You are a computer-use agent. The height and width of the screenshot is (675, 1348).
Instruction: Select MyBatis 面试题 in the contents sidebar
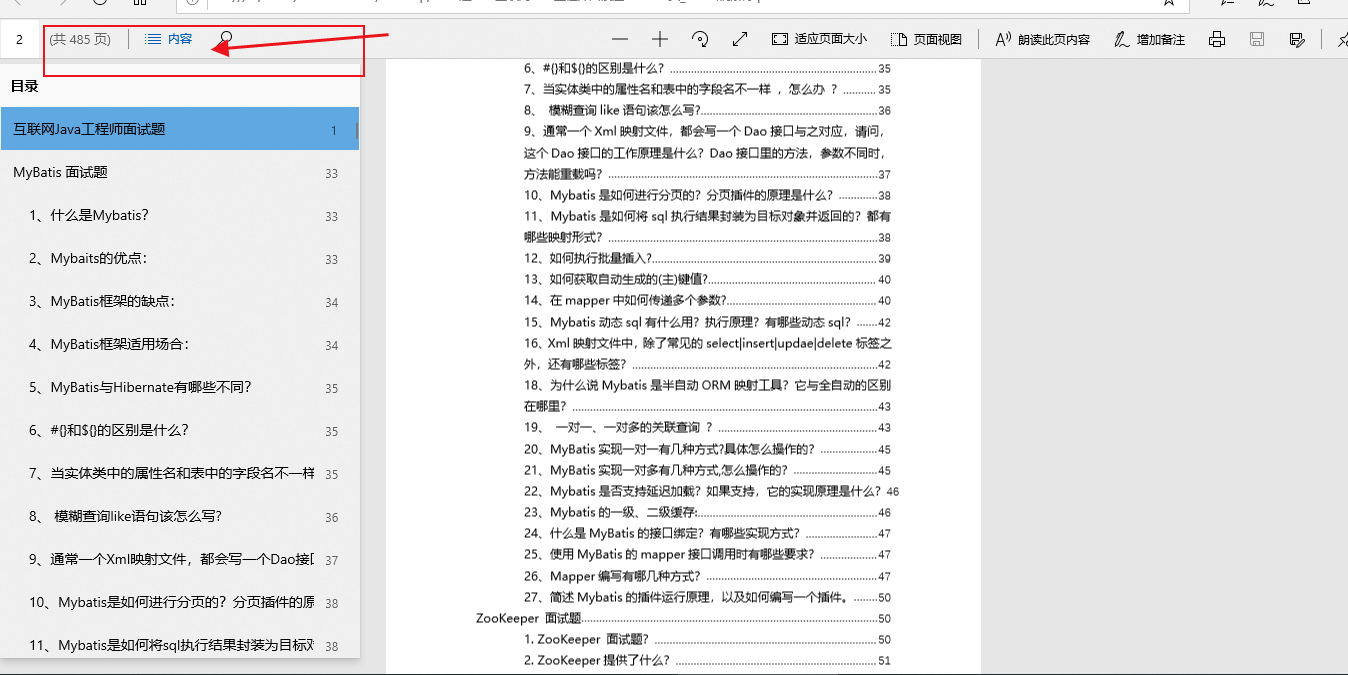pos(60,172)
